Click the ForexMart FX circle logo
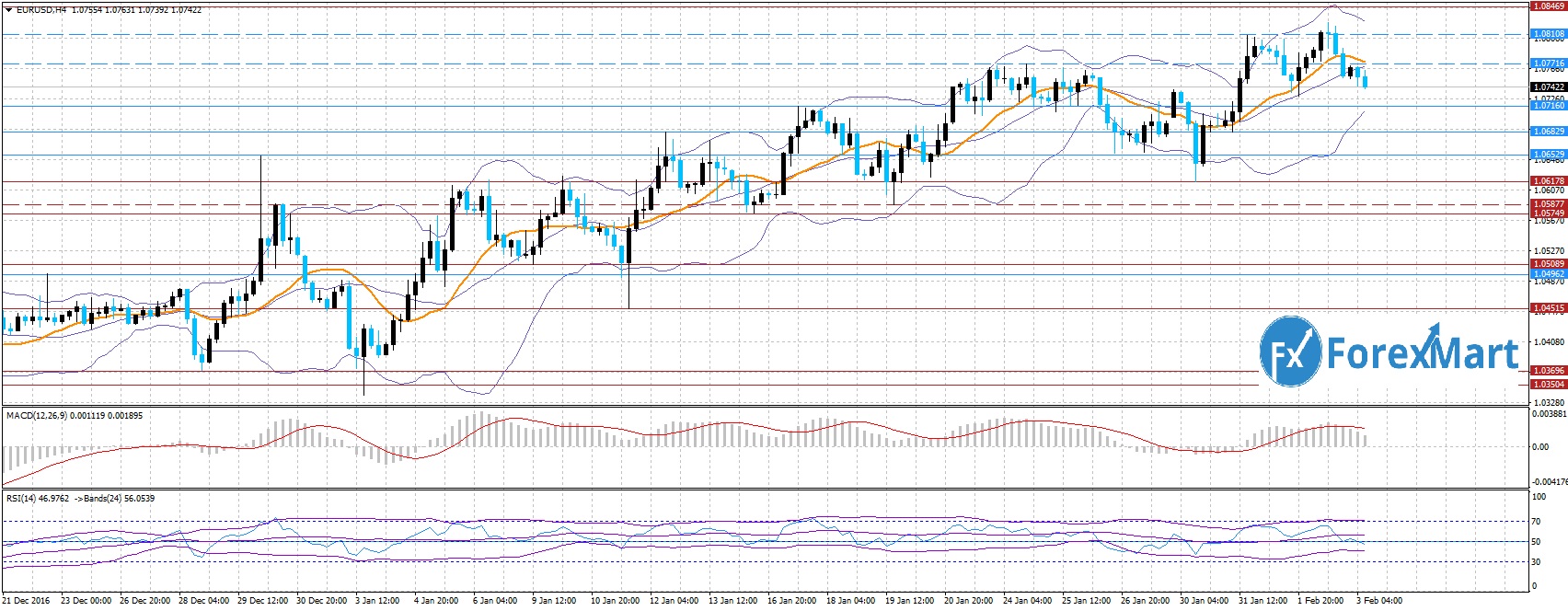Viewport: 1568px width, 611px height. 1290,351
